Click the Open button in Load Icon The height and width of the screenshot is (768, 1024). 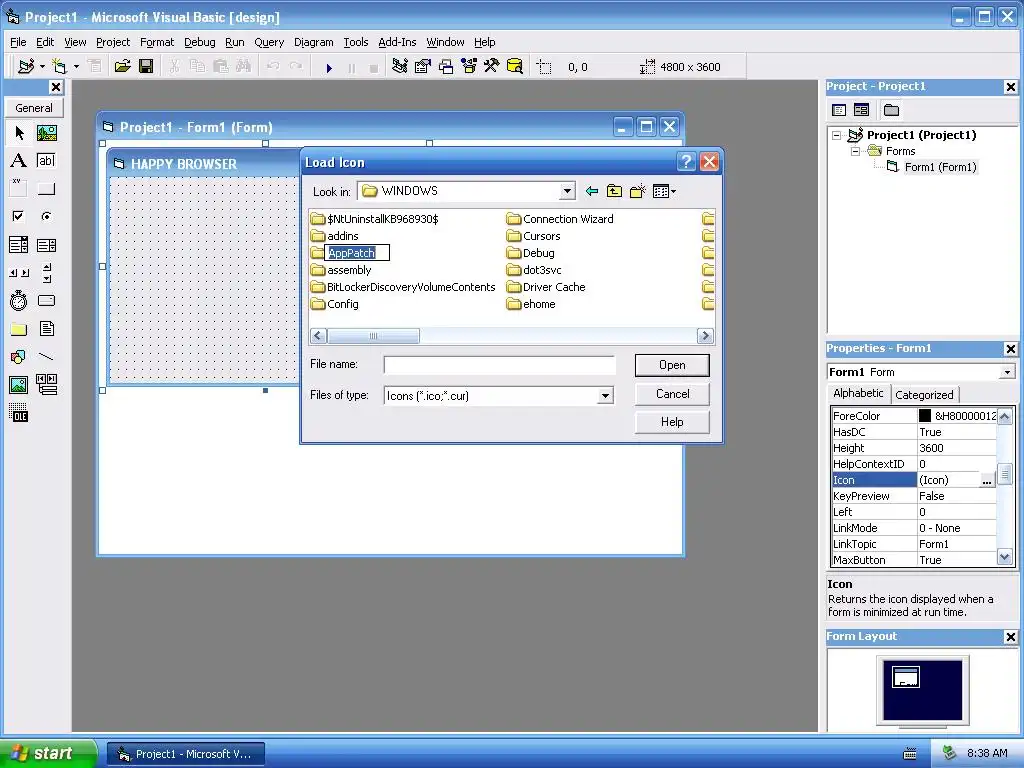[x=672, y=365]
